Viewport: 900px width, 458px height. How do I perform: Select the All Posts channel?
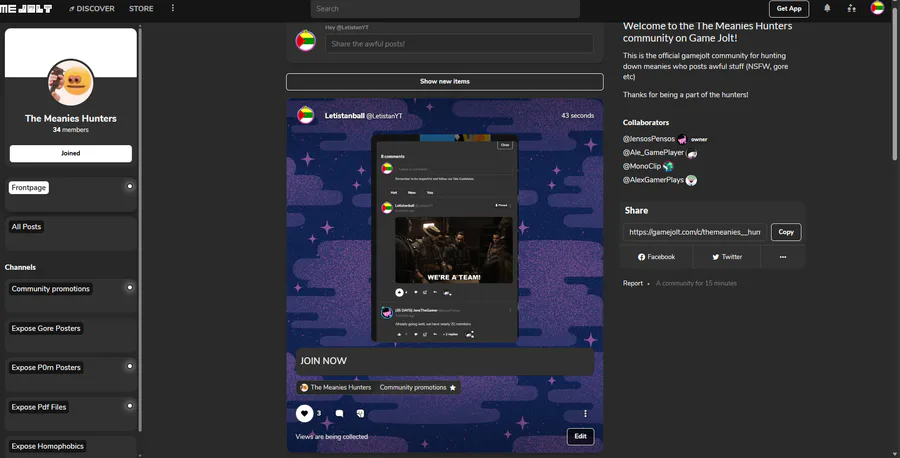(x=26, y=227)
